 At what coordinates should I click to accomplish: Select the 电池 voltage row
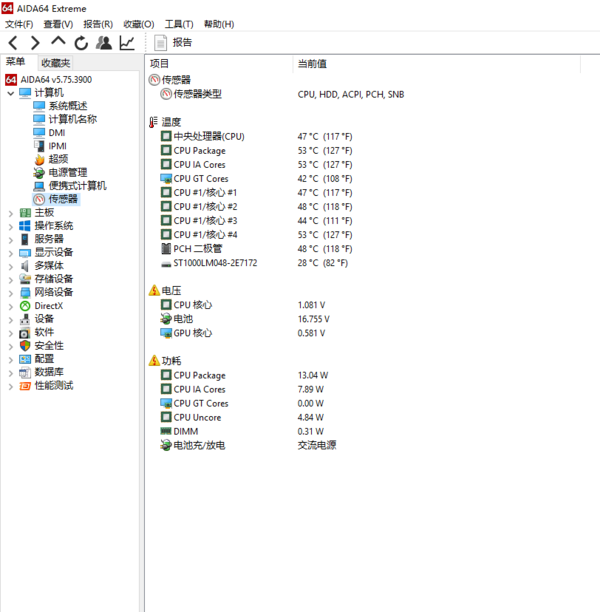(245, 319)
